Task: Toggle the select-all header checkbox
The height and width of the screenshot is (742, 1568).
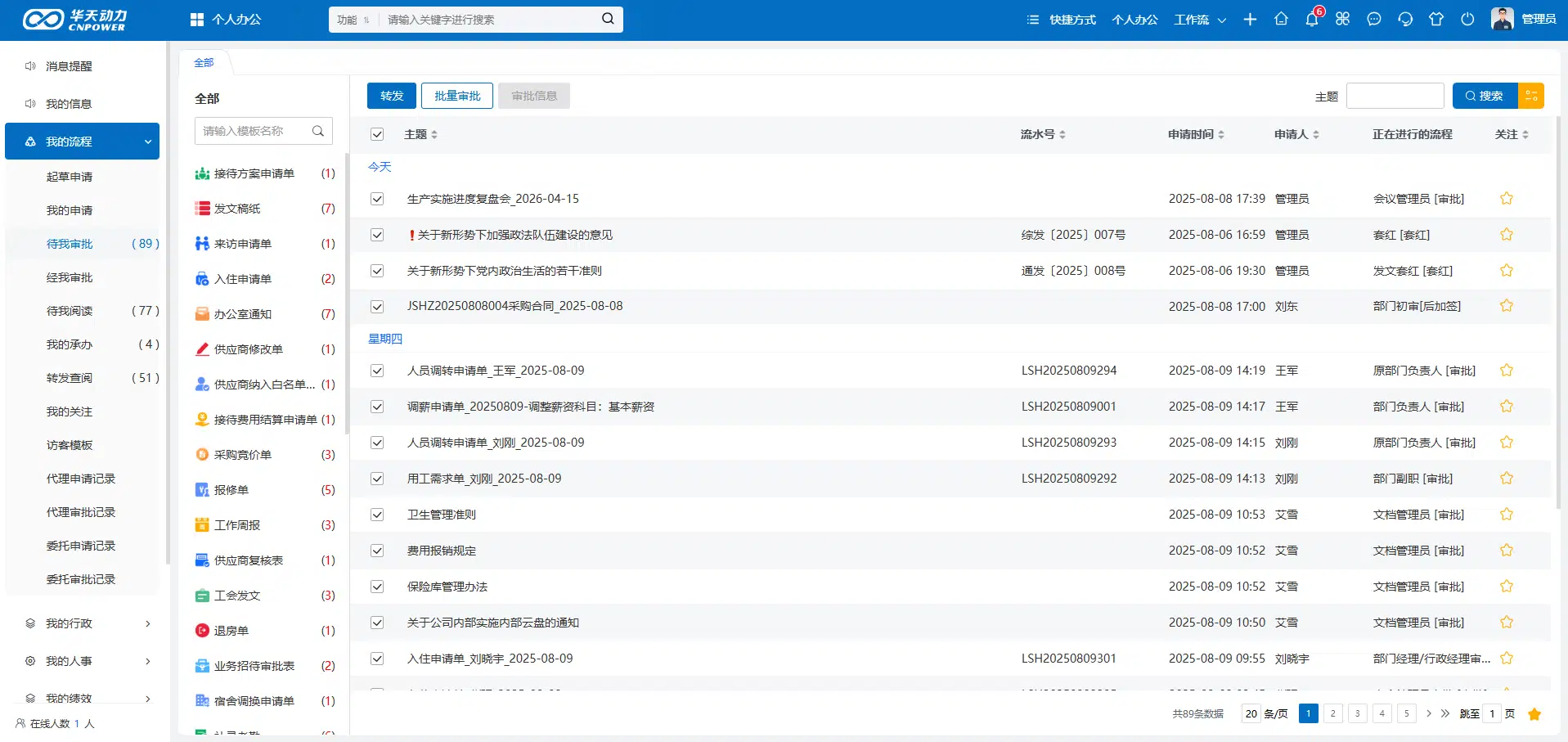Action: (377, 134)
